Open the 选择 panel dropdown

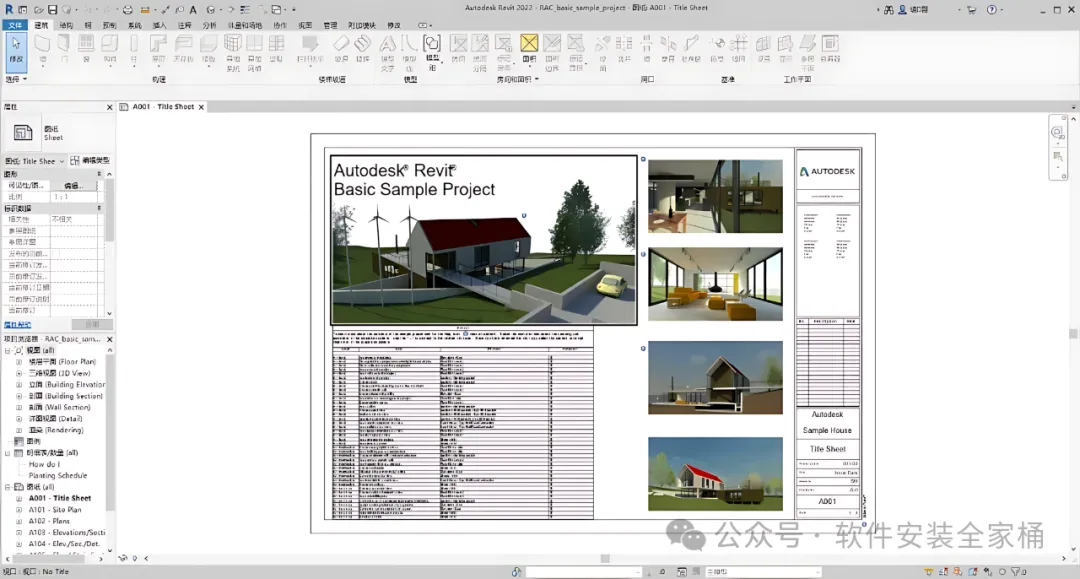(17, 79)
